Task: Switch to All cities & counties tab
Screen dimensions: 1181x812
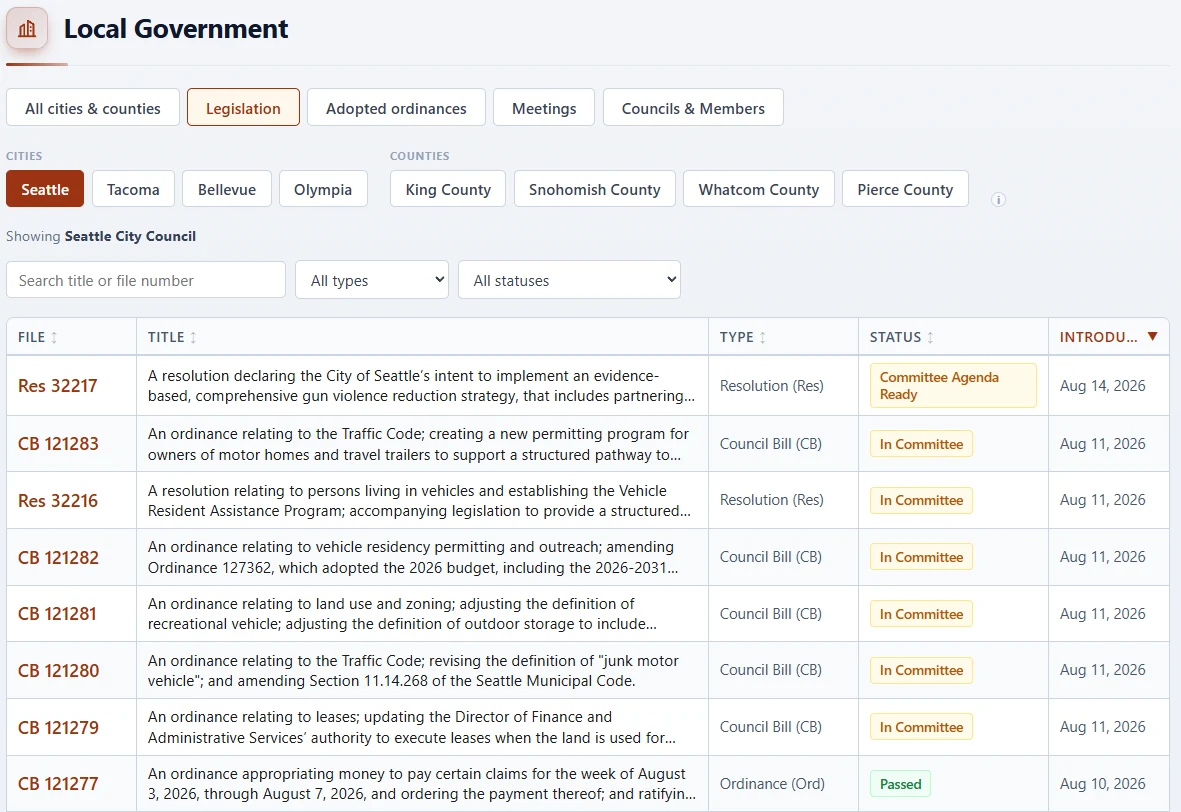Action: click(93, 108)
